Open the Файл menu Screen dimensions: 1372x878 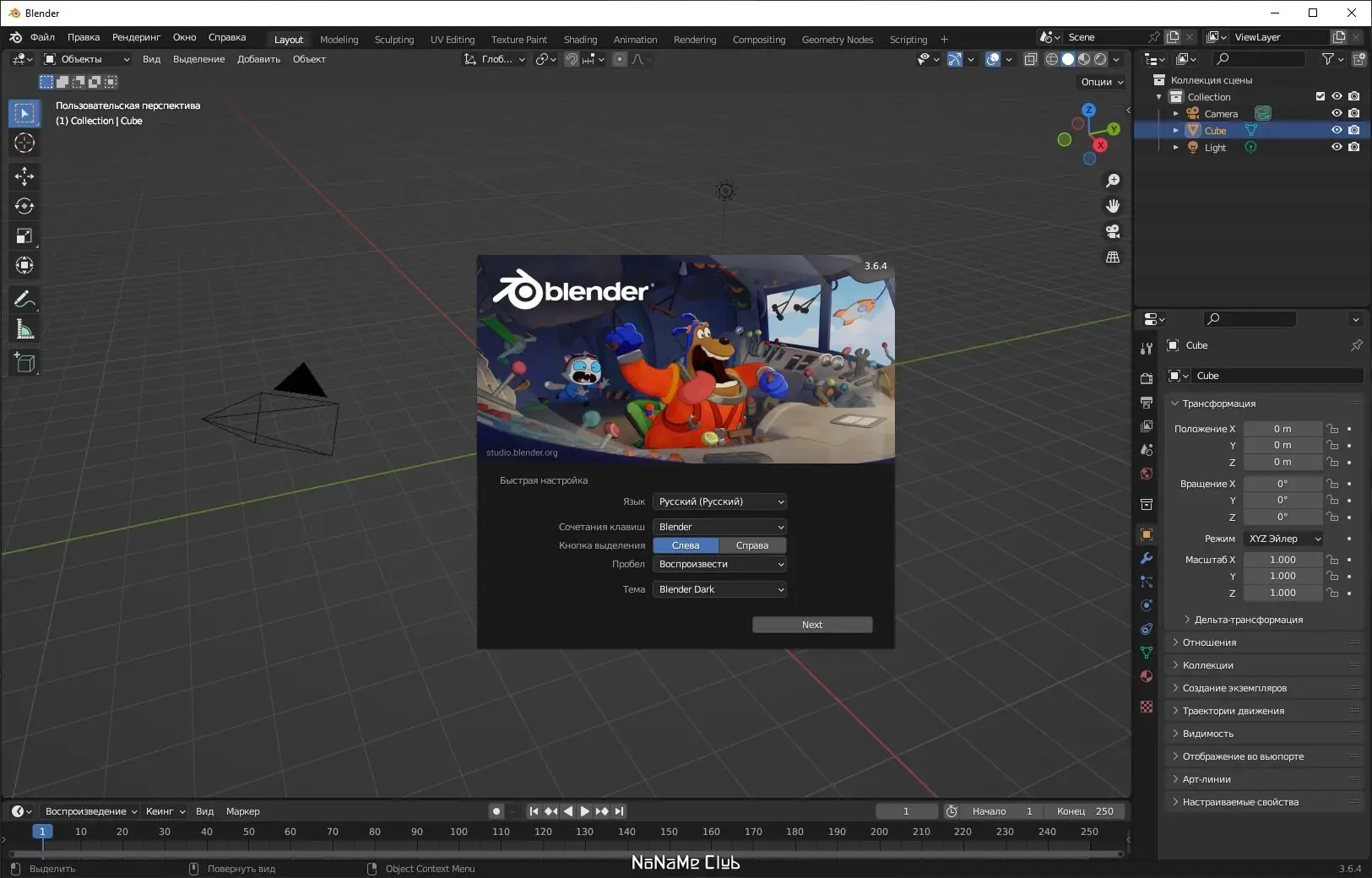click(42, 37)
